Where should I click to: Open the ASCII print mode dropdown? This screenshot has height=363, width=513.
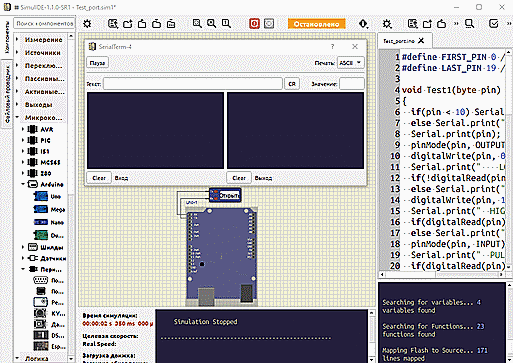coord(351,63)
